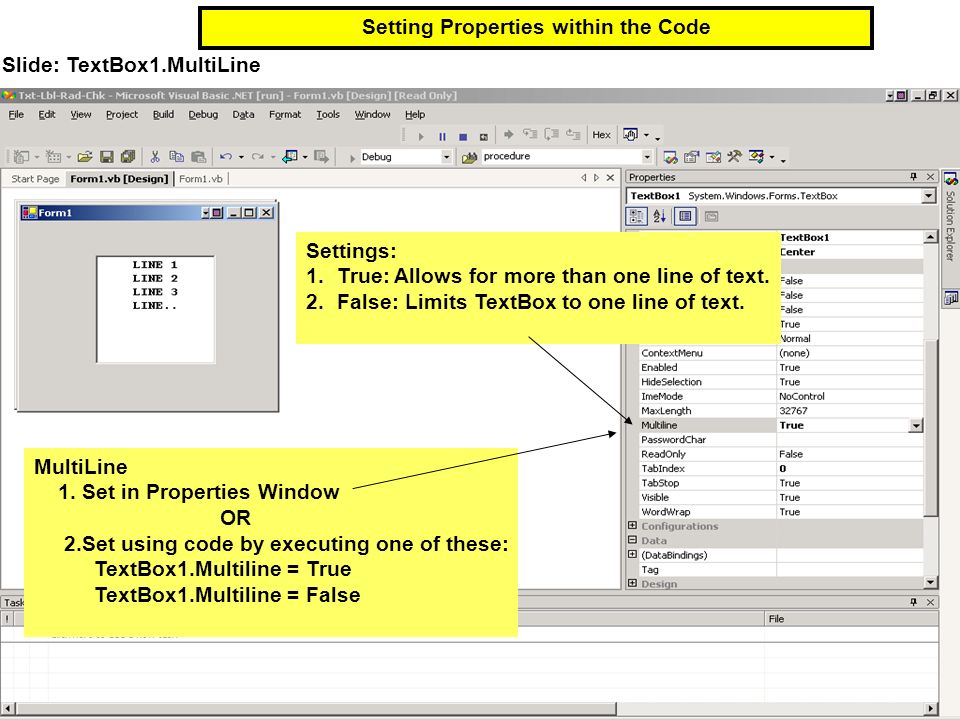Image resolution: width=960 pixels, height=720 pixels.
Task: Open the Build menu
Action: 163,114
